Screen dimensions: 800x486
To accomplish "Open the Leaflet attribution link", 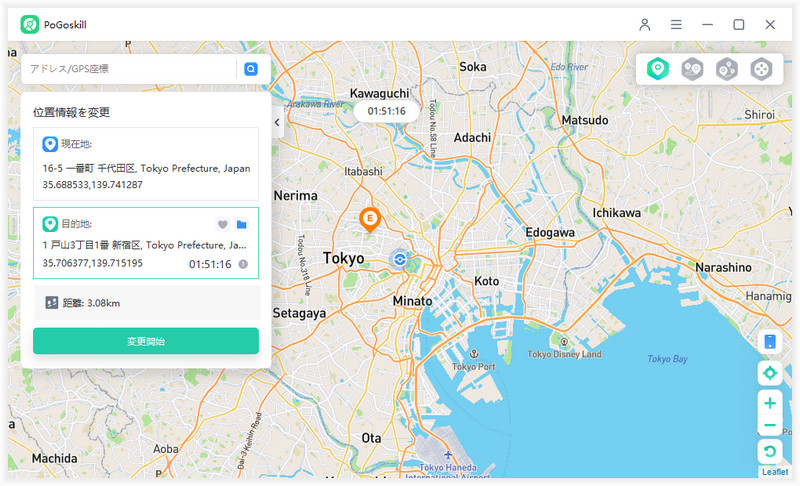I will click(x=774, y=472).
